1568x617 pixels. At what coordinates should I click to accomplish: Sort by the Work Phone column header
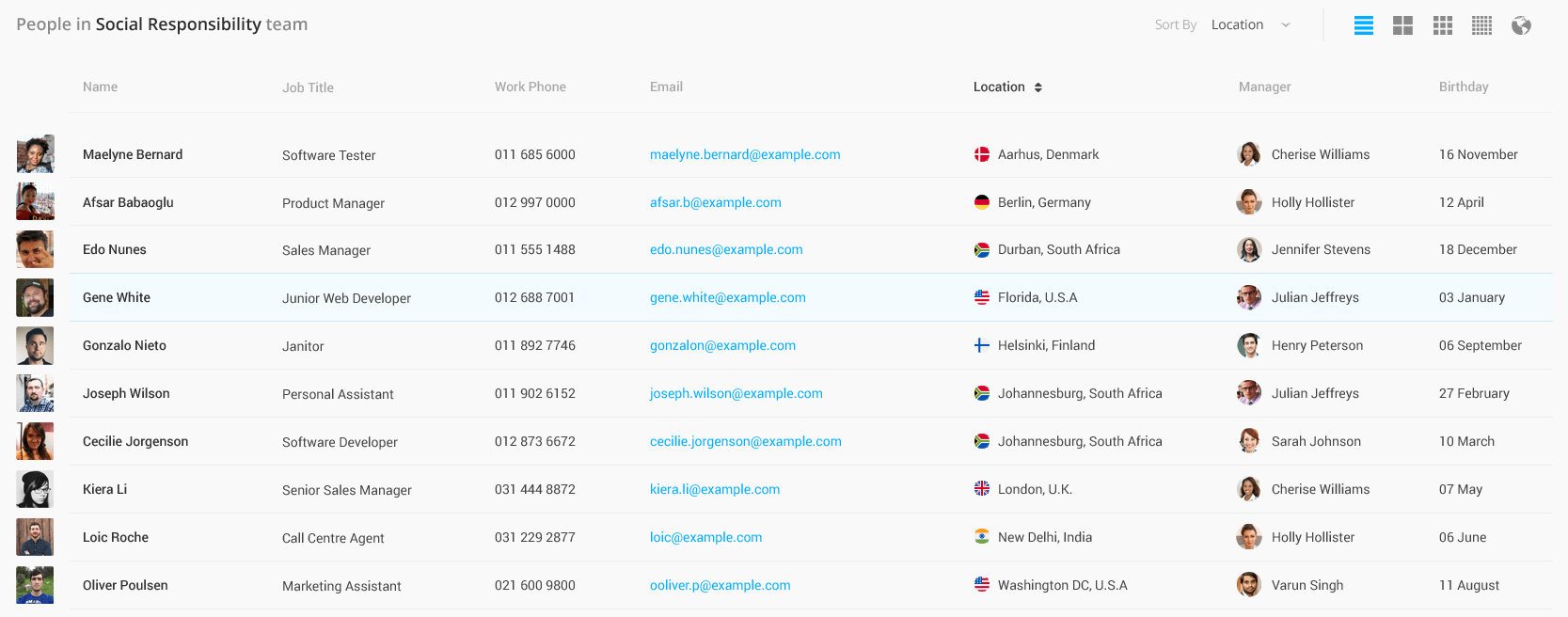click(531, 87)
